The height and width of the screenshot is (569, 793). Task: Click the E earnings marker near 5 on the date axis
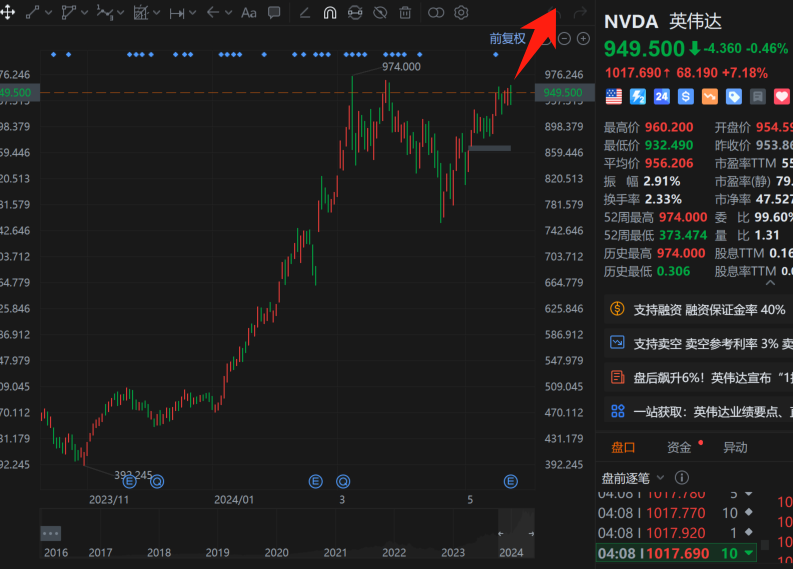[x=511, y=482]
